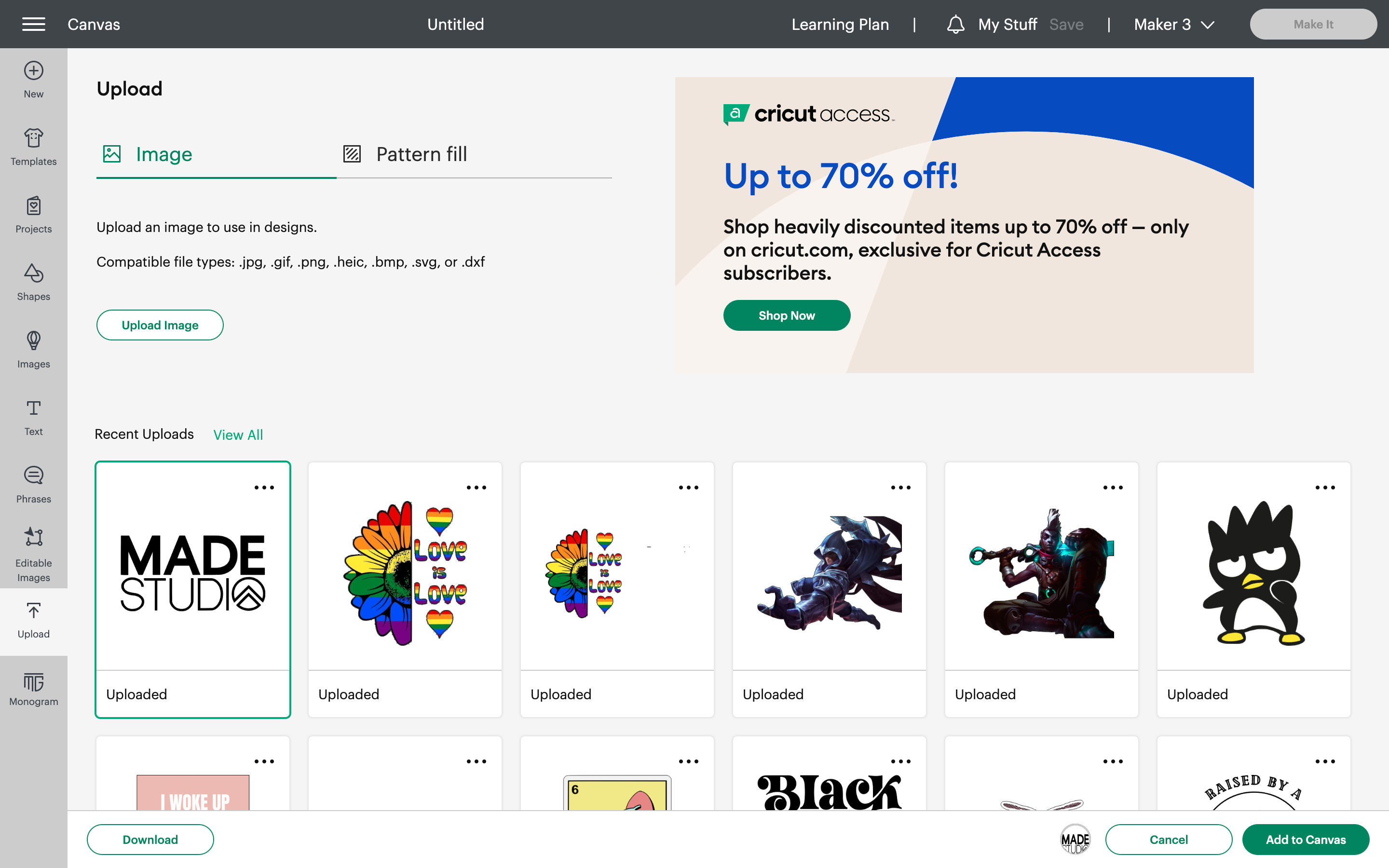Screen dimensions: 1389x868
Task: Select the Text tool
Action: pos(33,417)
